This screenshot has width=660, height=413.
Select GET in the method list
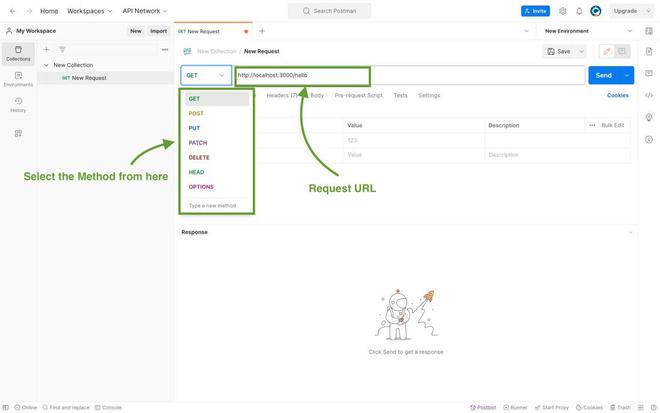pos(217,99)
